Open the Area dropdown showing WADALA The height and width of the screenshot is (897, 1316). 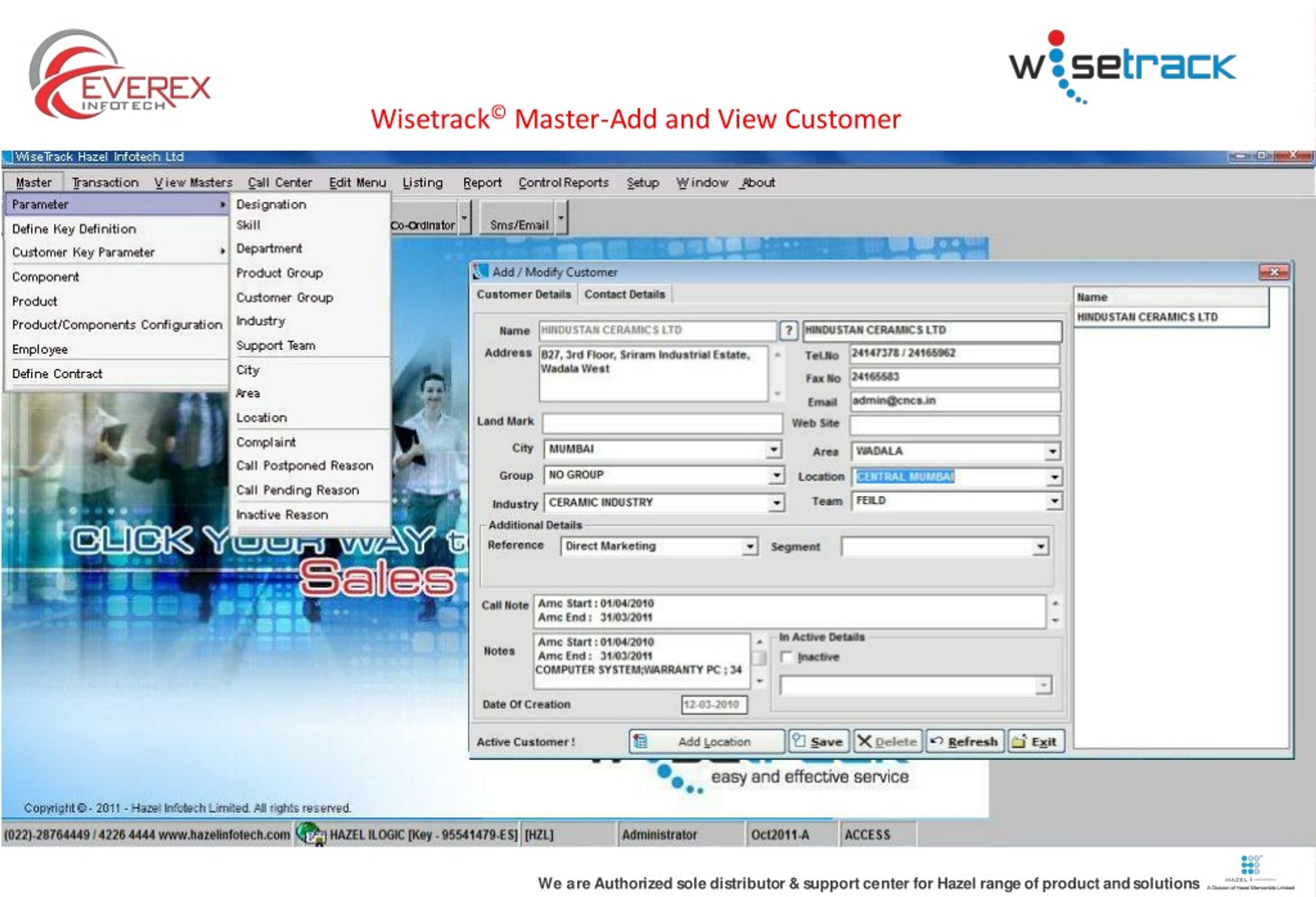1052,452
